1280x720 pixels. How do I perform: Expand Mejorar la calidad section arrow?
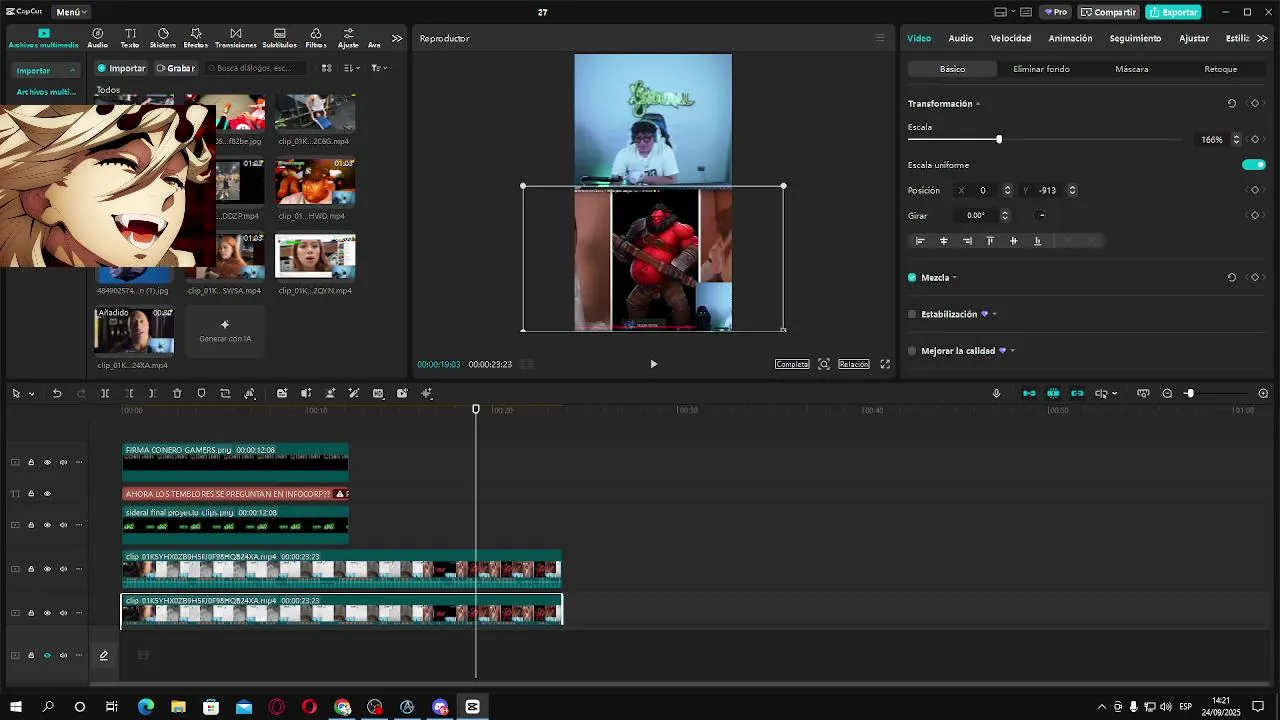point(1012,351)
